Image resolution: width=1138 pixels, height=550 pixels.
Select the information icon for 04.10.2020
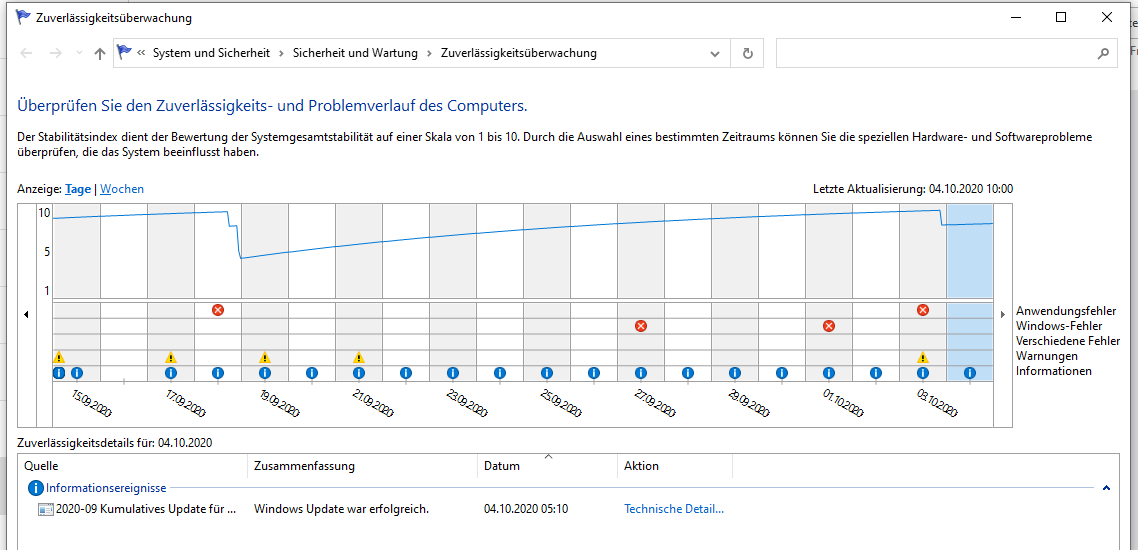pos(970,373)
